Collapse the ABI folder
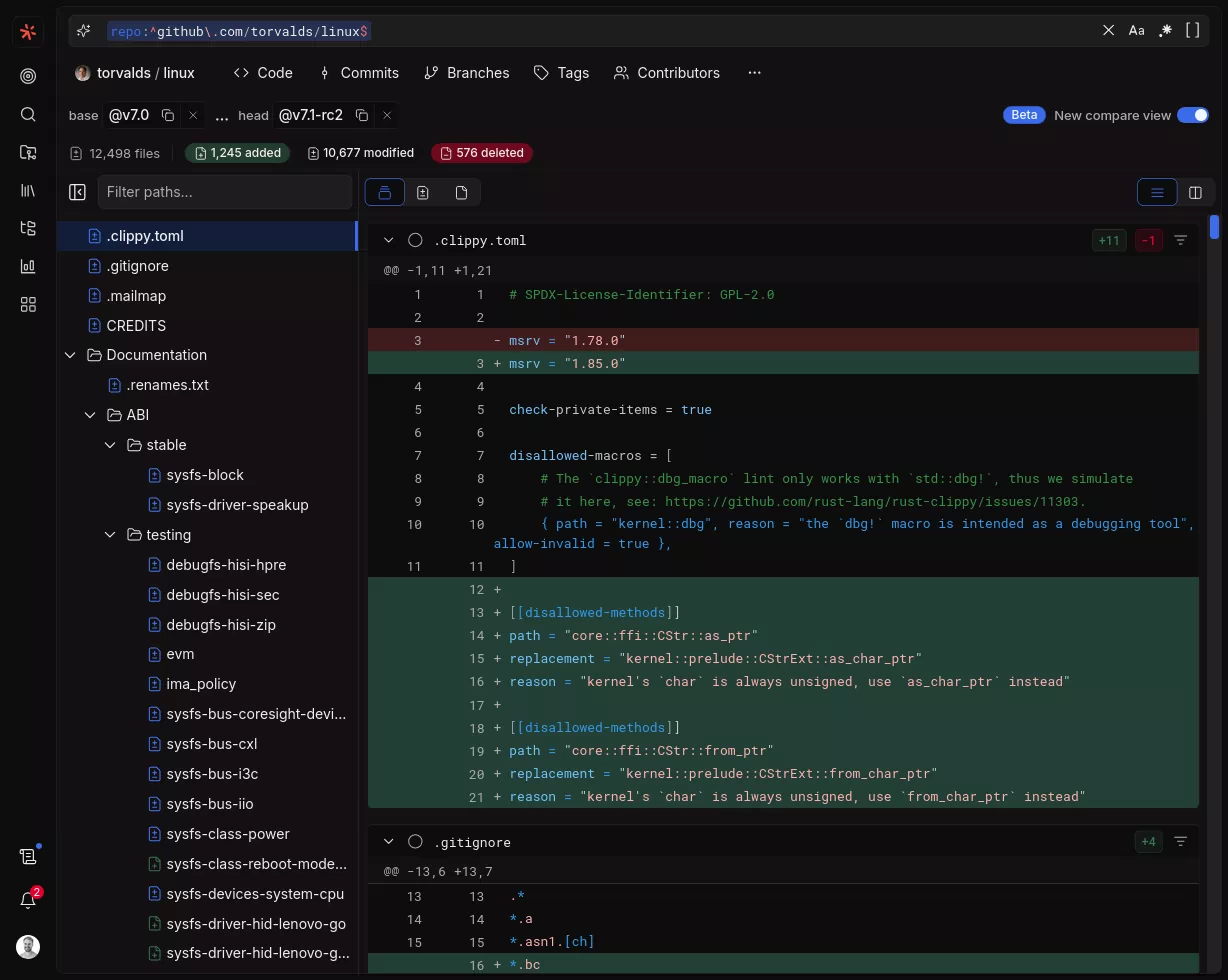This screenshot has height=980, width=1228. [90, 415]
